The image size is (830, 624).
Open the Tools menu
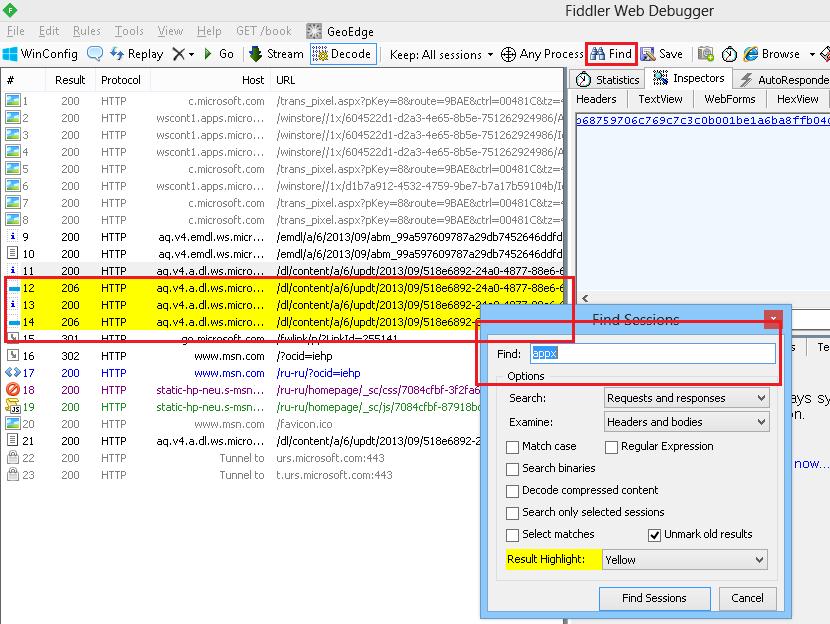pyautogui.click(x=129, y=31)
